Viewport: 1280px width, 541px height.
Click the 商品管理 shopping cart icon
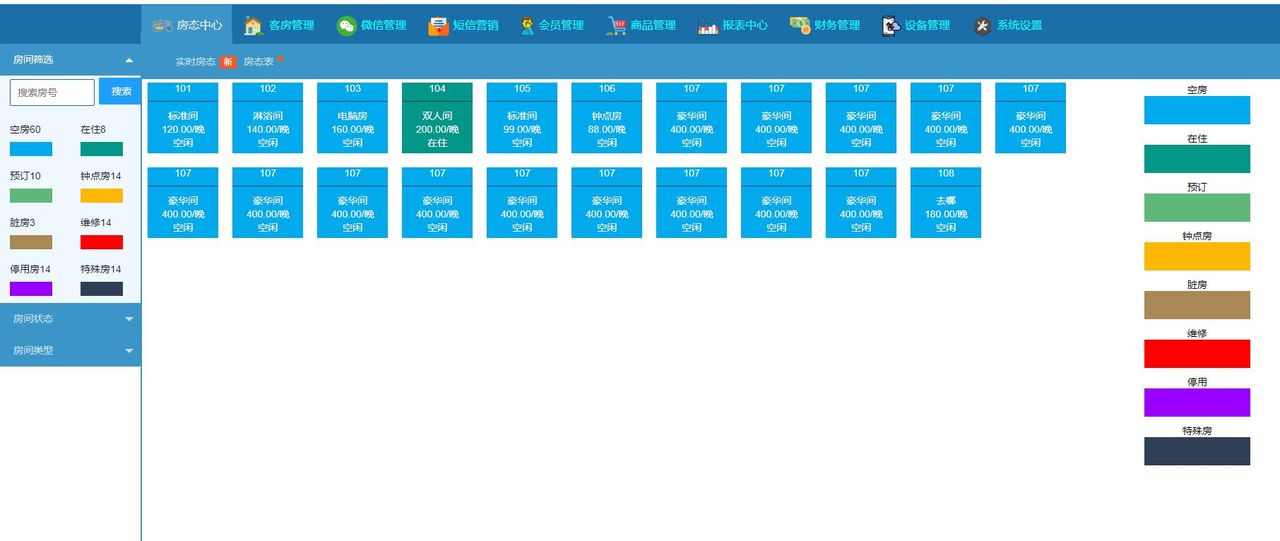click(x=616, y=26)
